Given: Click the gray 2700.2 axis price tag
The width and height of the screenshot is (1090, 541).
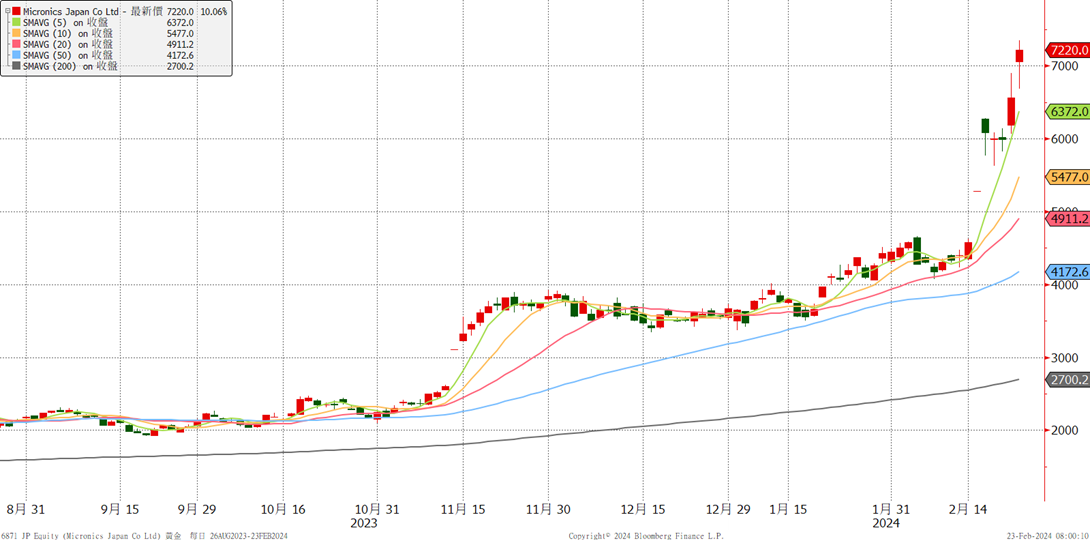Looking at the screenshot, I should [1068, 380].
